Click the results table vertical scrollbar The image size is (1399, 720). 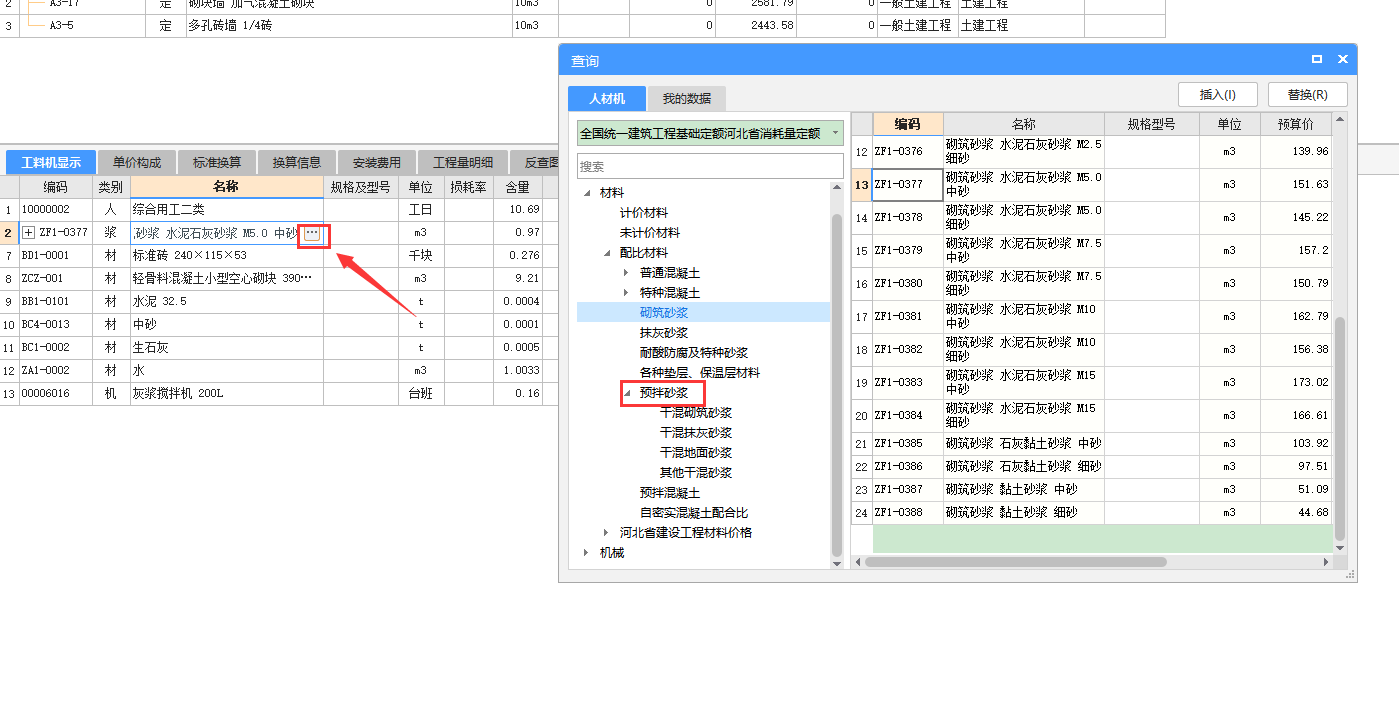1341,430
